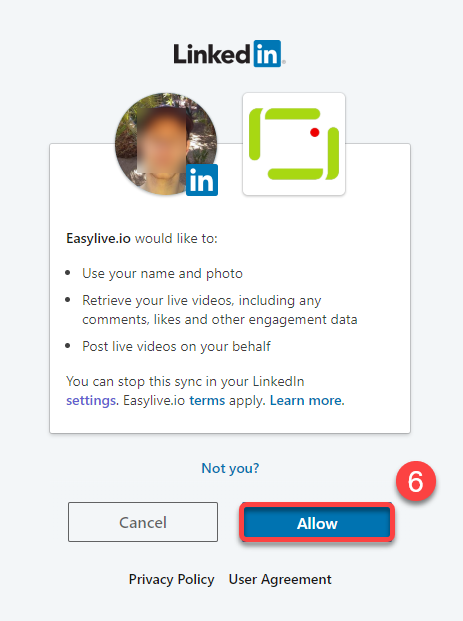
Task: Click the "Use your name and photo" permission
Action: click(162, 273)
